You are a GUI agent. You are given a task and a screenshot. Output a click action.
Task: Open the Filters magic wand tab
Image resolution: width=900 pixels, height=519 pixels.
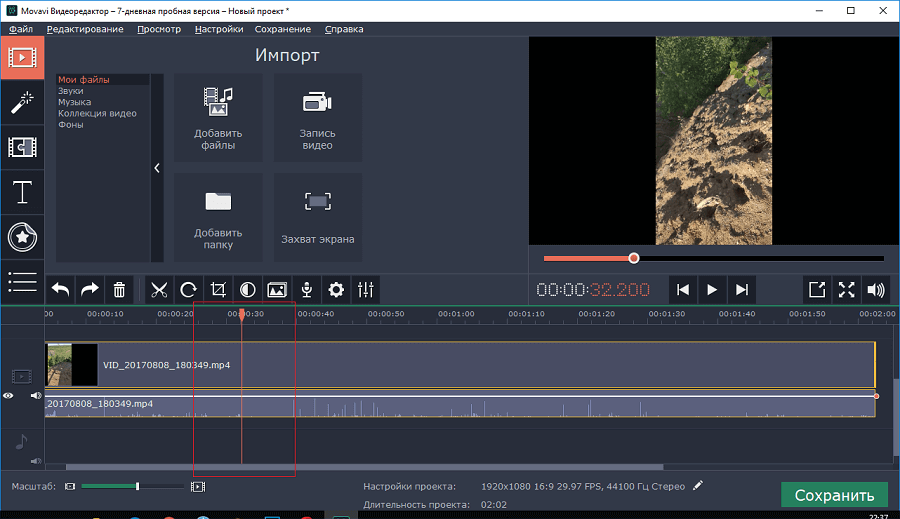22,102
